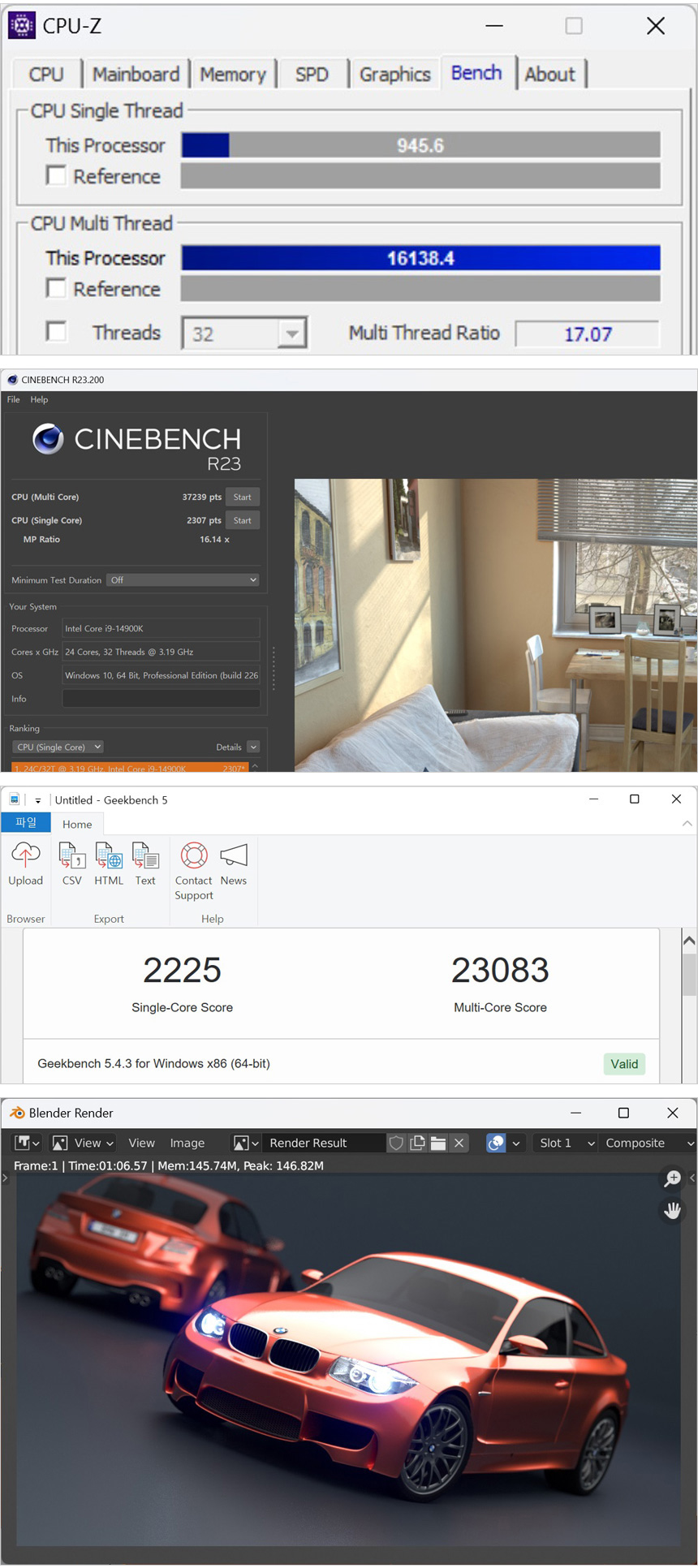The image size is (698, 1568).
Task: Open the Help menu in Cinebench
Action: point(39,399)
